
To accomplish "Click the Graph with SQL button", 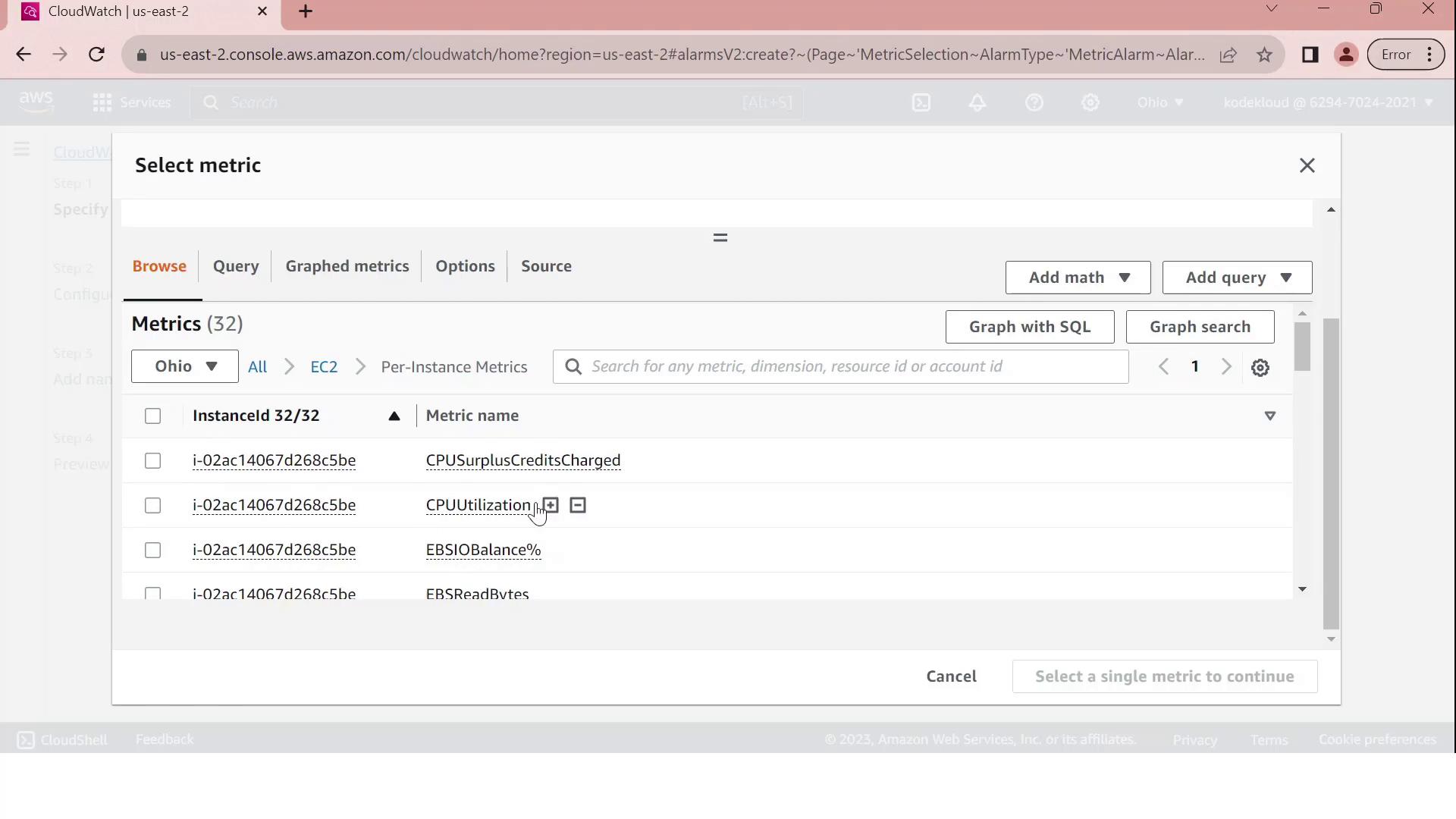I will 1029,327.
